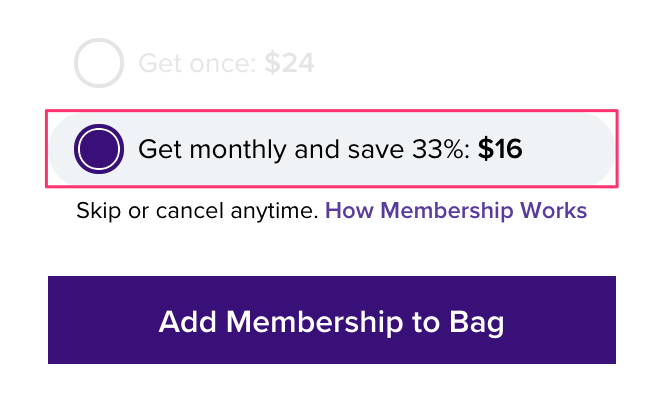This screenshot has width=670, height=410.
Task: Click the filled purple radio circle
Action: tap(98, 150)
